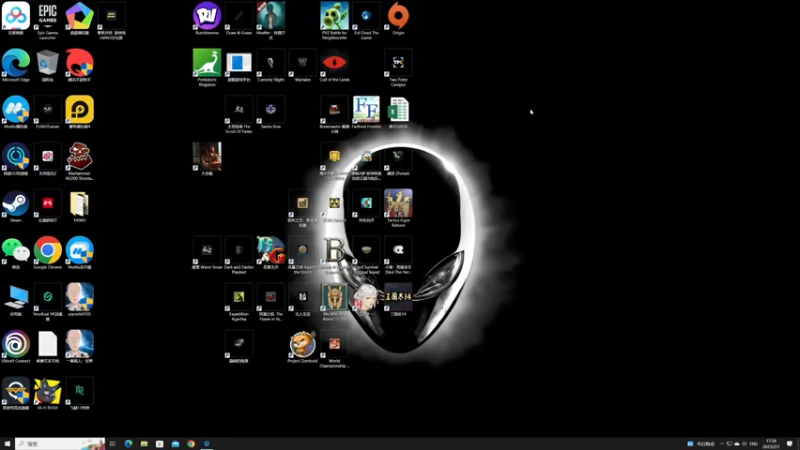
Task: Launch Microsoft Edge from the desktop
Action: tap(16, 63)
